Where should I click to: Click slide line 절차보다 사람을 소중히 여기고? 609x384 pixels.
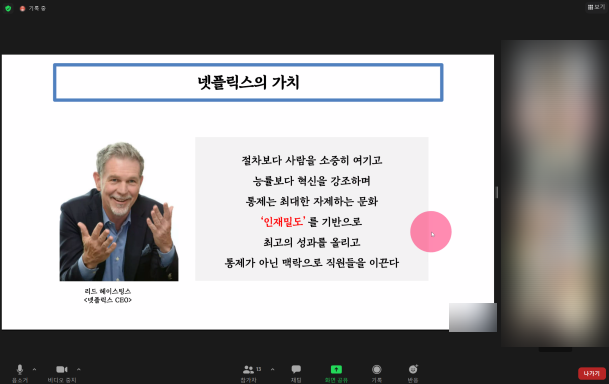312,160
